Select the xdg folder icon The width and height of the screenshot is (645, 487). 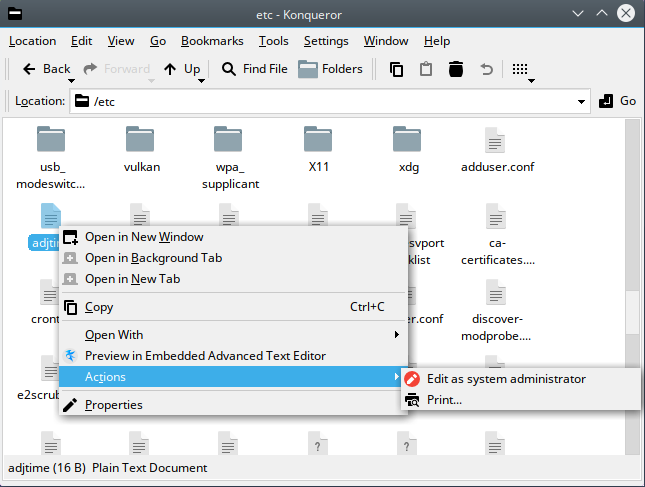(407, 139)
